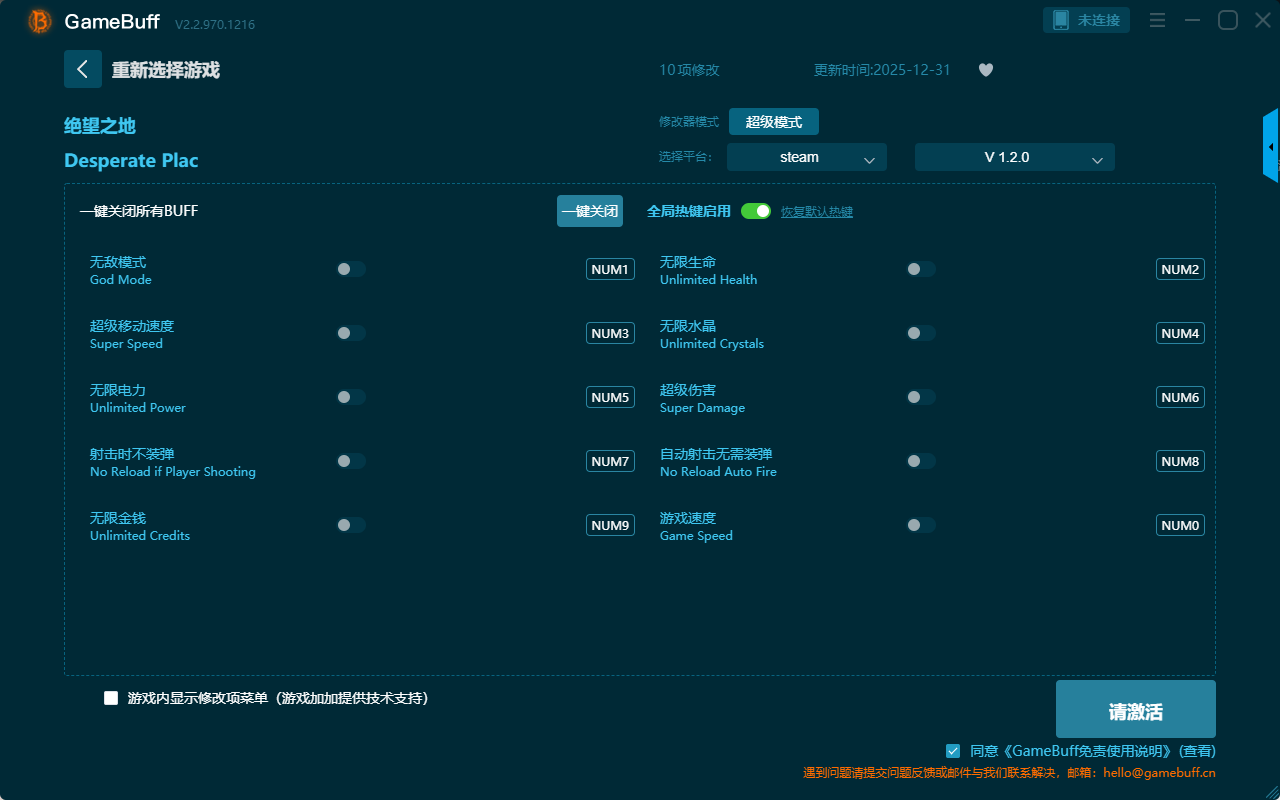Click the restore default hotkeys link
The image size is (1280, 800).
pos(816,212)
